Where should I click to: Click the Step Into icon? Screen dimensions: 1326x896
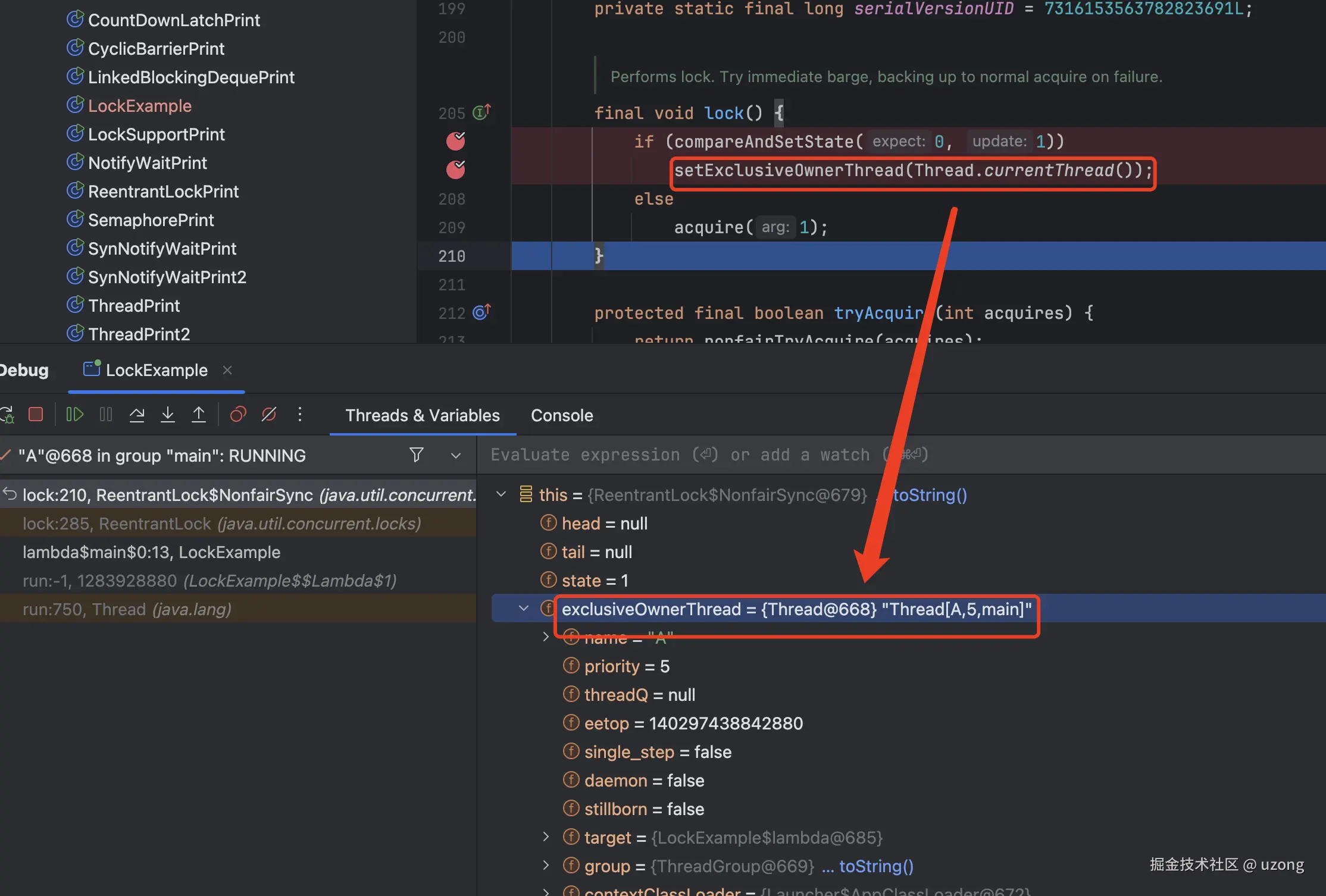click(x=168, y=414)
